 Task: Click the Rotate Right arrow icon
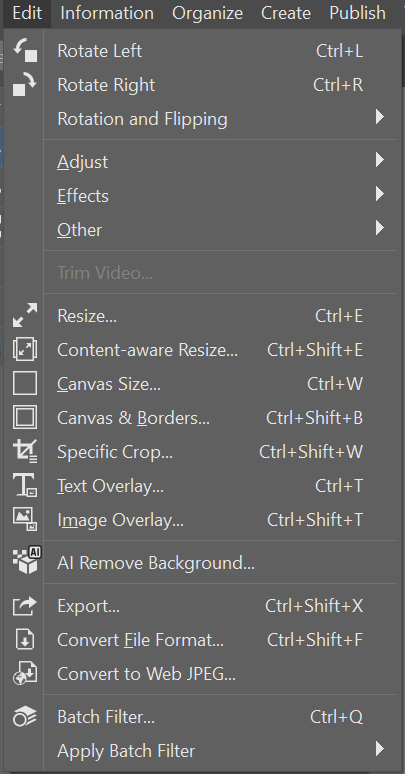click(25, 84)
